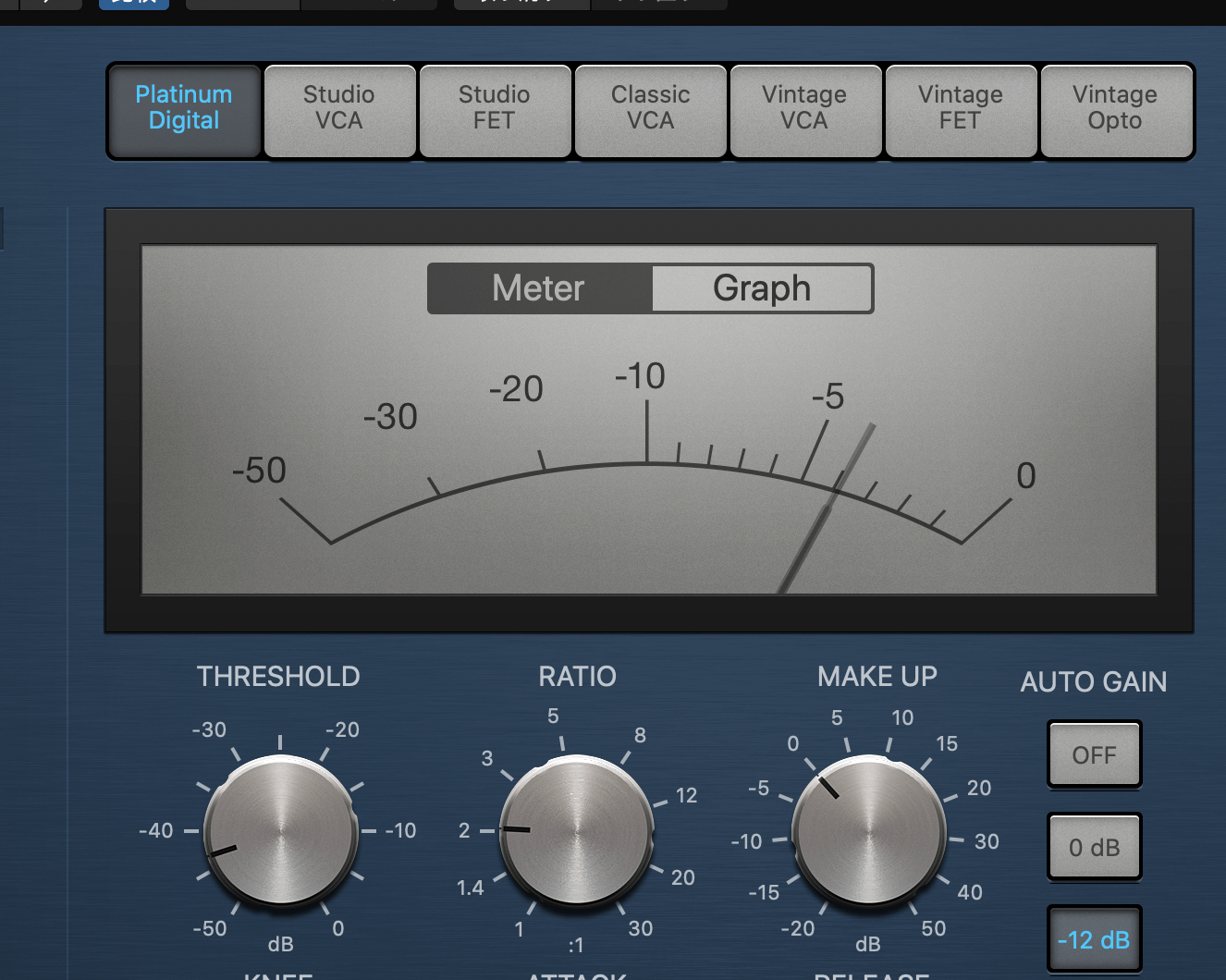Viewport: 1226px width, 980px height.
Task: Click the 0 label on meter scale
Action: (x=1026, y=476)
